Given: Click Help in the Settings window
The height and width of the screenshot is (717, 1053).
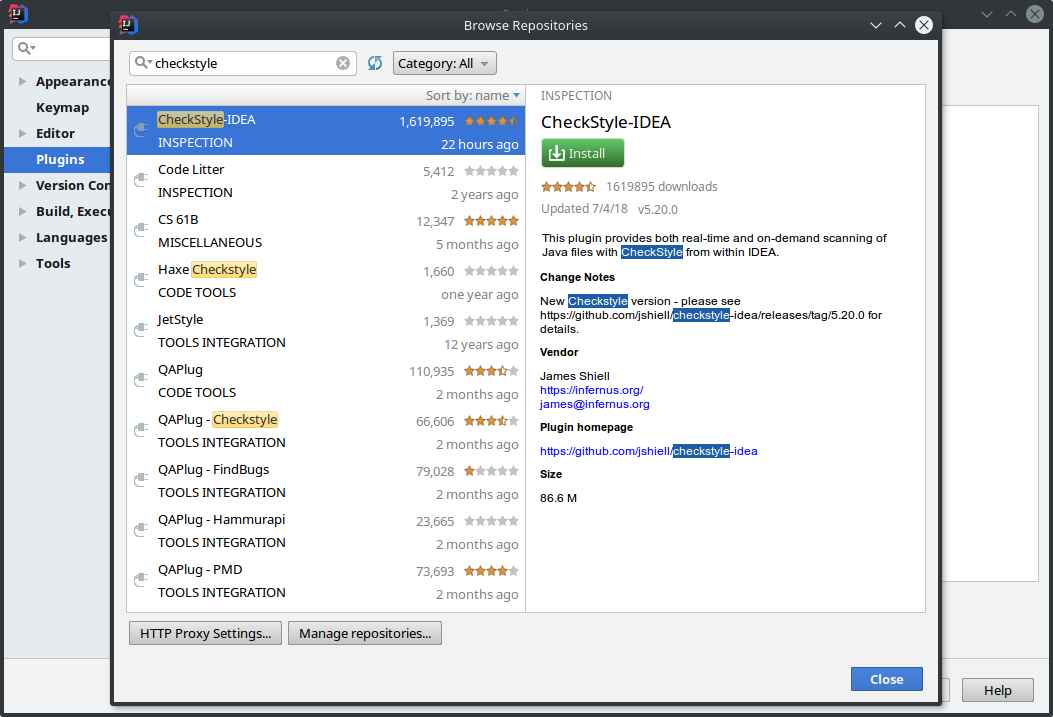Looking at the screenshot, I should click(x=997, y=690).
